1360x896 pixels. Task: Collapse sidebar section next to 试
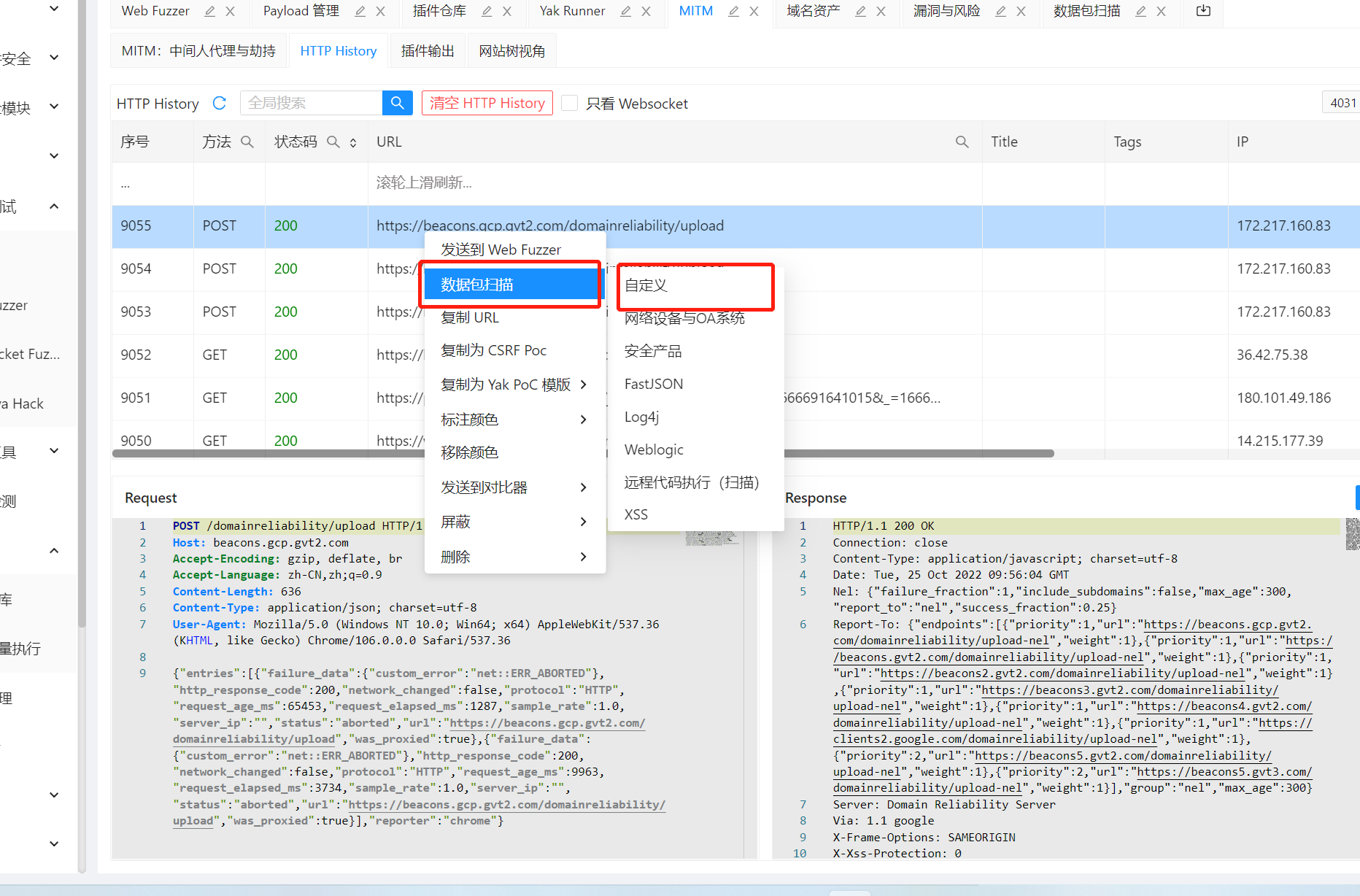(x=54, y=206)
